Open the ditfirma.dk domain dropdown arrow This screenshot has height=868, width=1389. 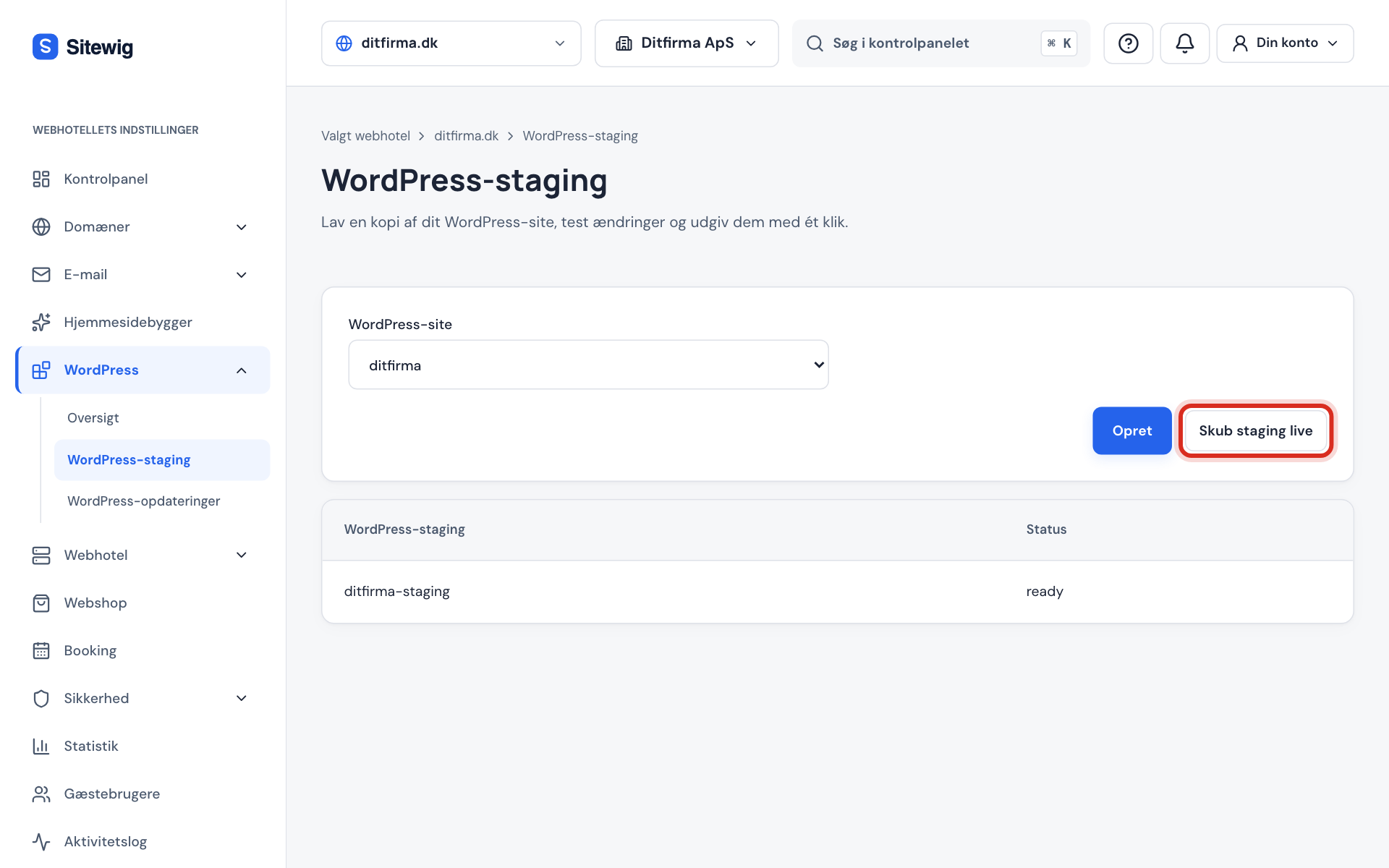click(x=560, y=43)
